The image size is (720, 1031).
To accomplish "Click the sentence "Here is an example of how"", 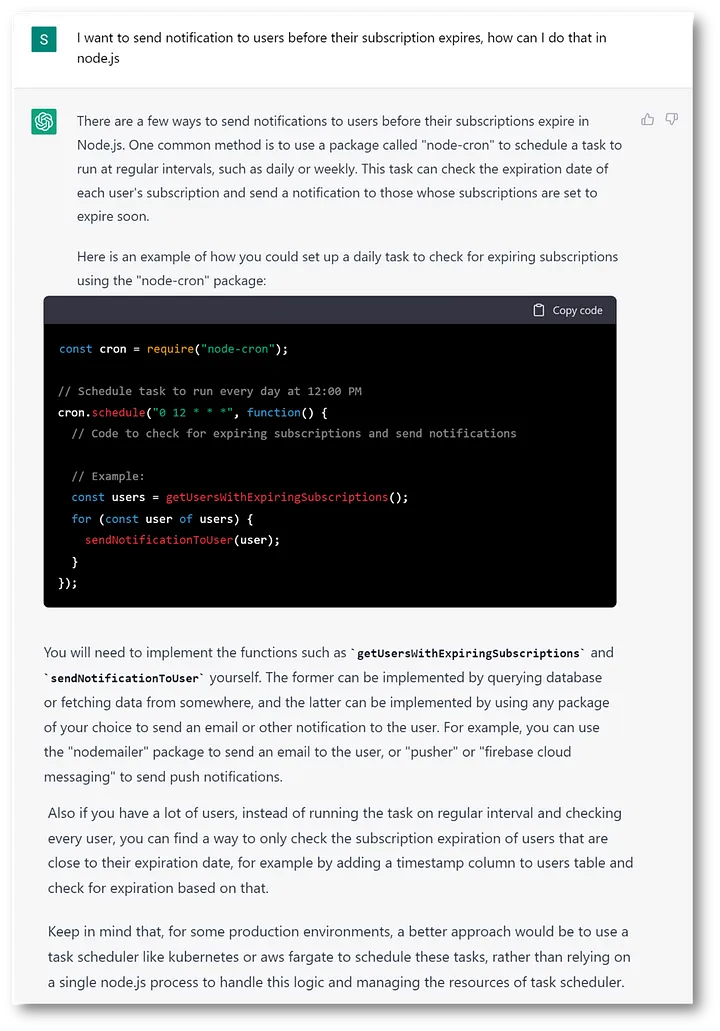I will click(347, 268).
